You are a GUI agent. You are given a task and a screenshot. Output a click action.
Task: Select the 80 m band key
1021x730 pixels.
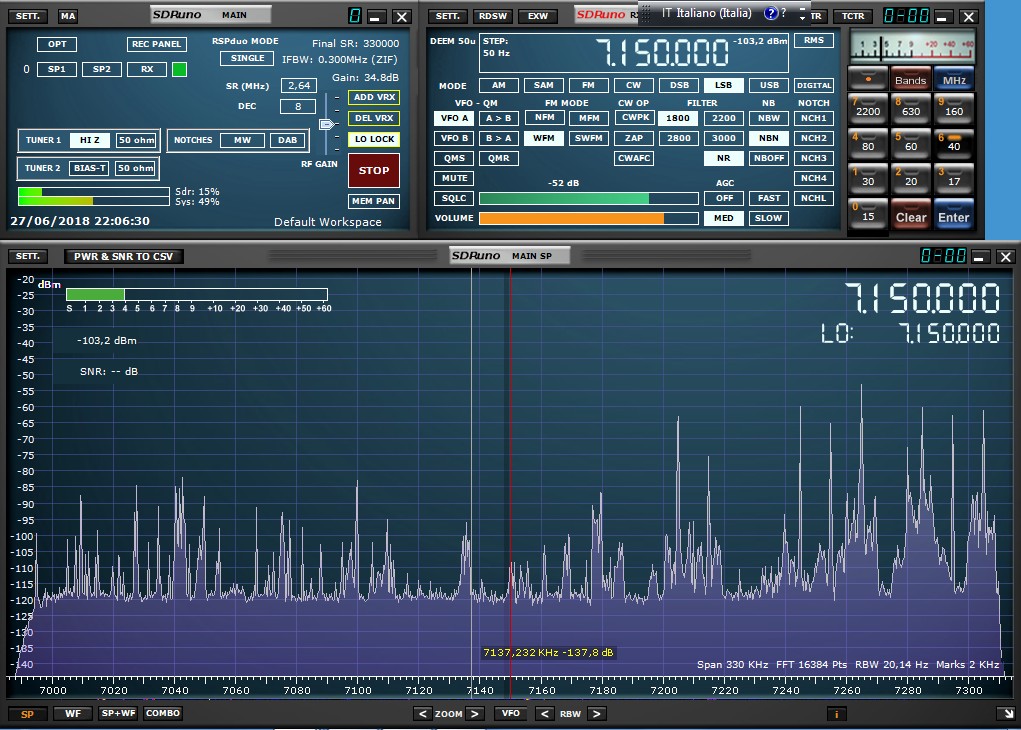pos(868,145)
